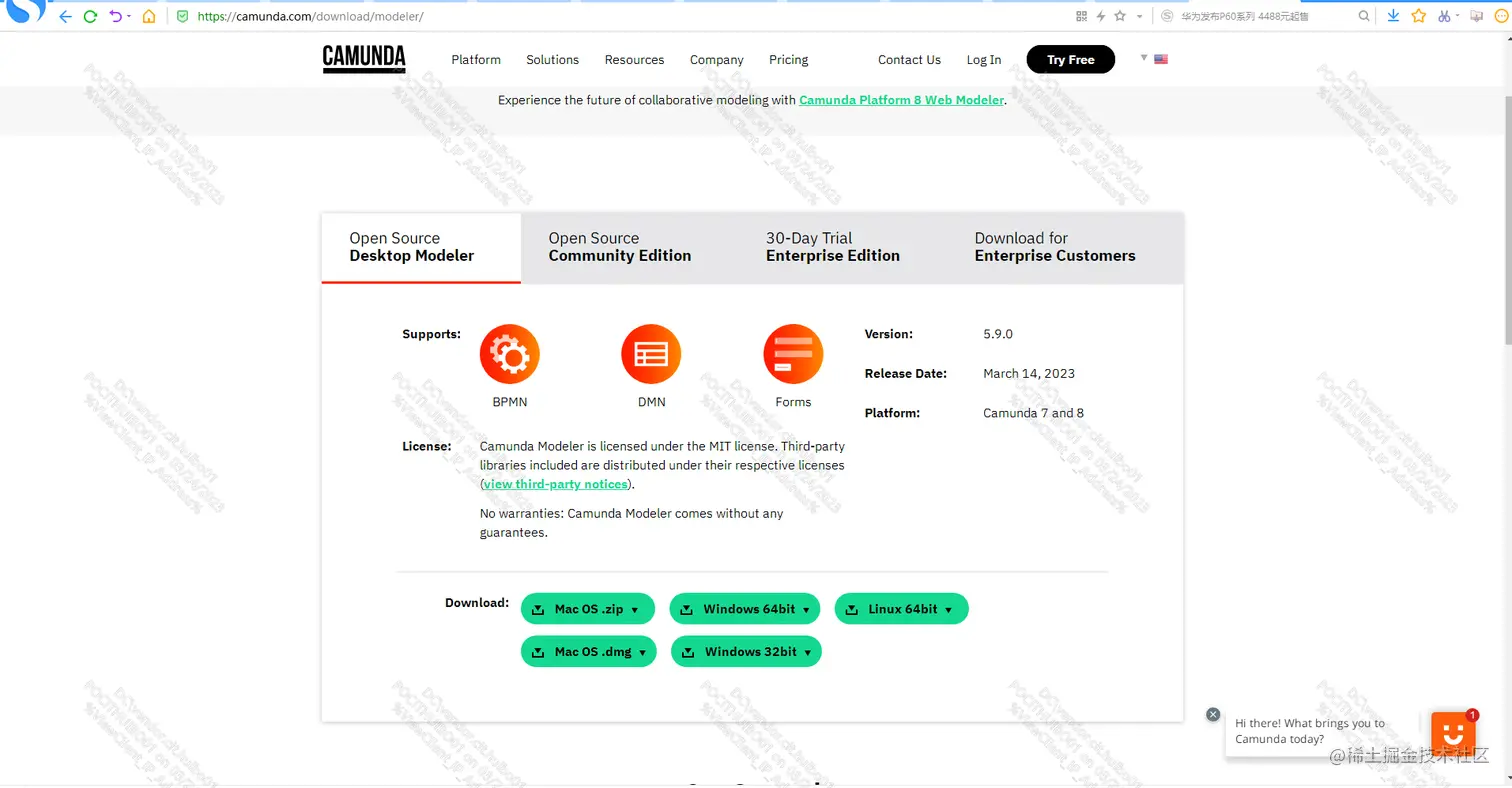Open the orange chat widget icon
The width and height of the screenshot is (1512, 788).
(1453, 735)
